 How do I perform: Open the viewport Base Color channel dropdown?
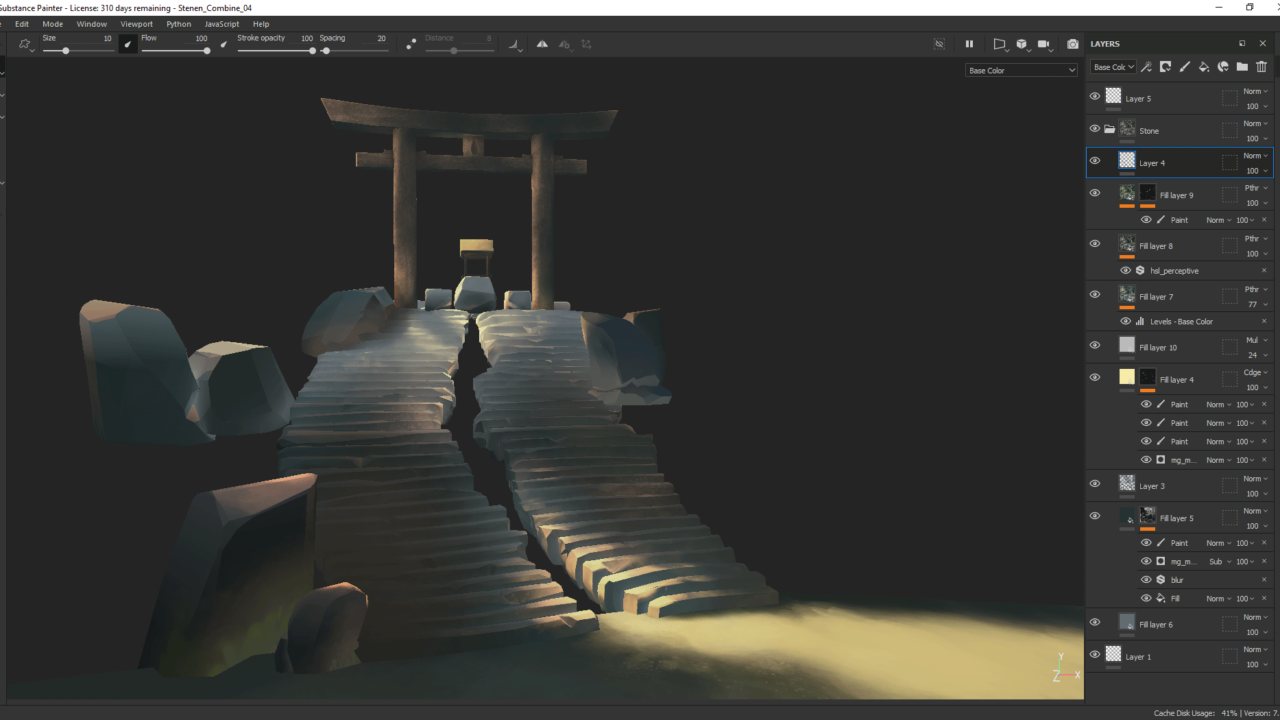tap(1021, 70)
